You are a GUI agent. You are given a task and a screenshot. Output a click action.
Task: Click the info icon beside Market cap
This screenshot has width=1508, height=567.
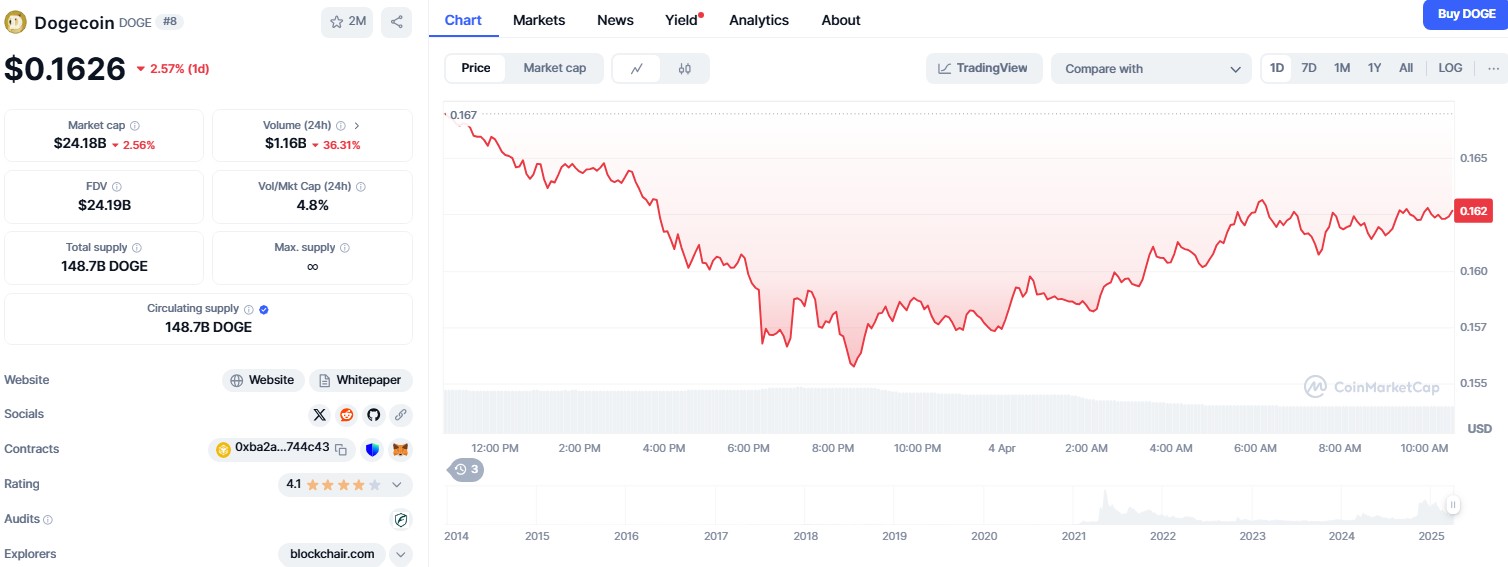coord(135,126)
